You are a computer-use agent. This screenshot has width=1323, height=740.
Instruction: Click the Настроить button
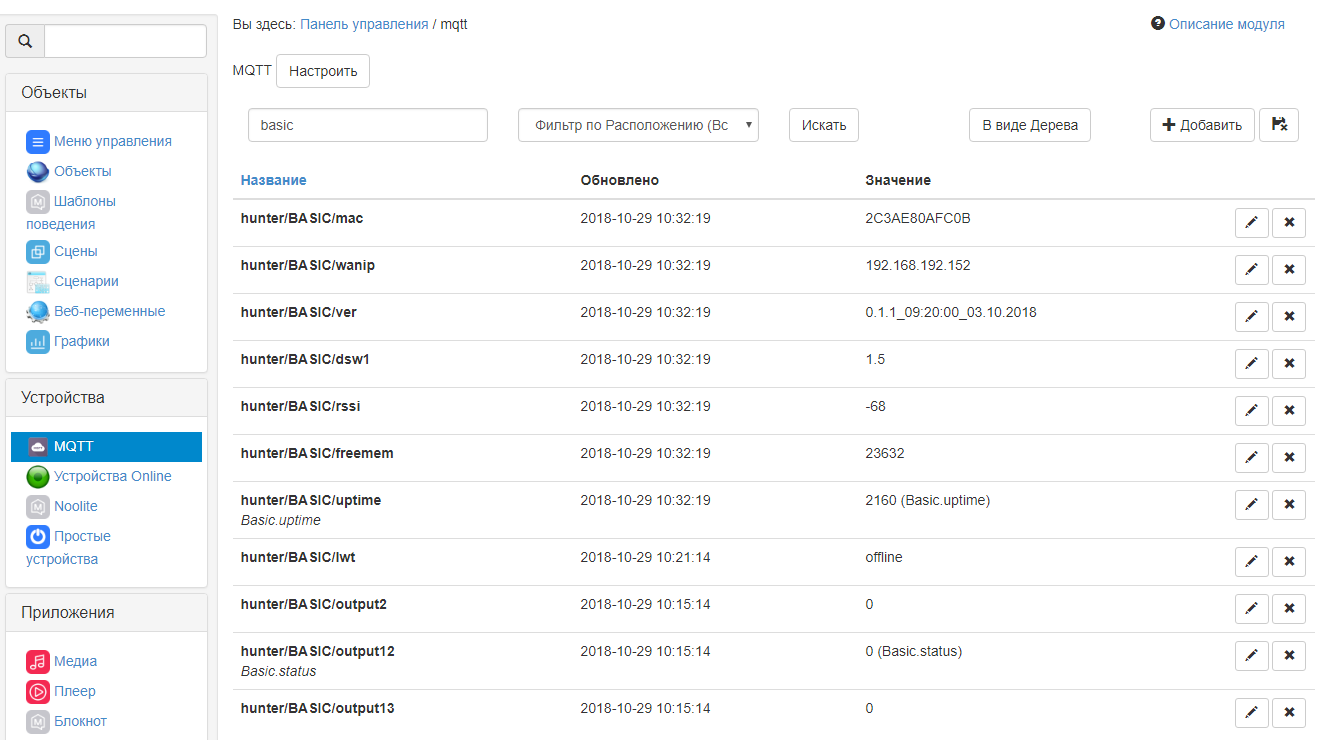click(x=322, y=71)
